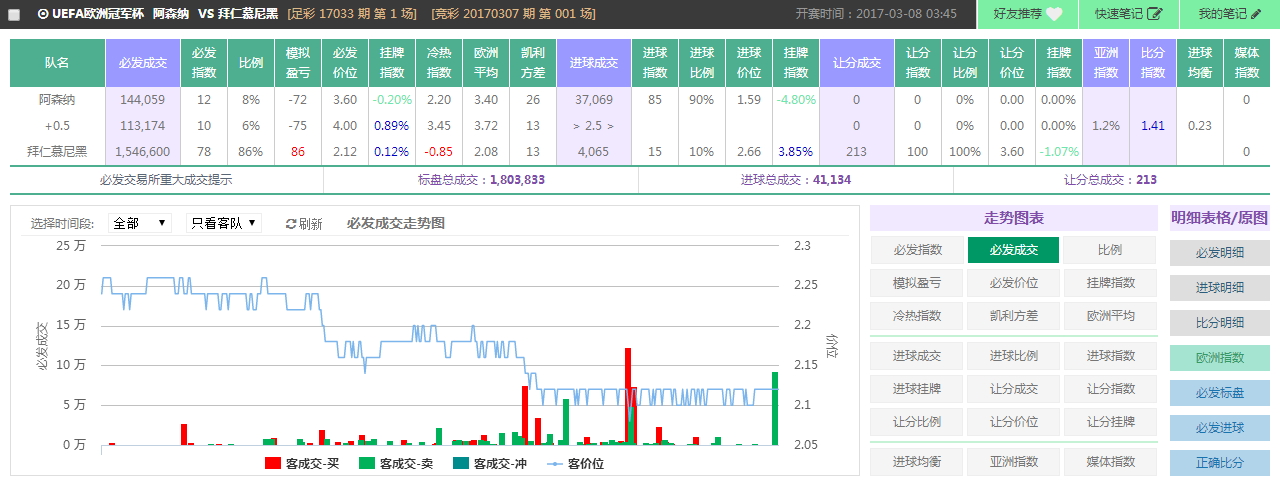The height and width of the screenshot is (482, 1280).
Task: Show the 让分挂牌 trend chart
Action: click(x=1110, y=421)
